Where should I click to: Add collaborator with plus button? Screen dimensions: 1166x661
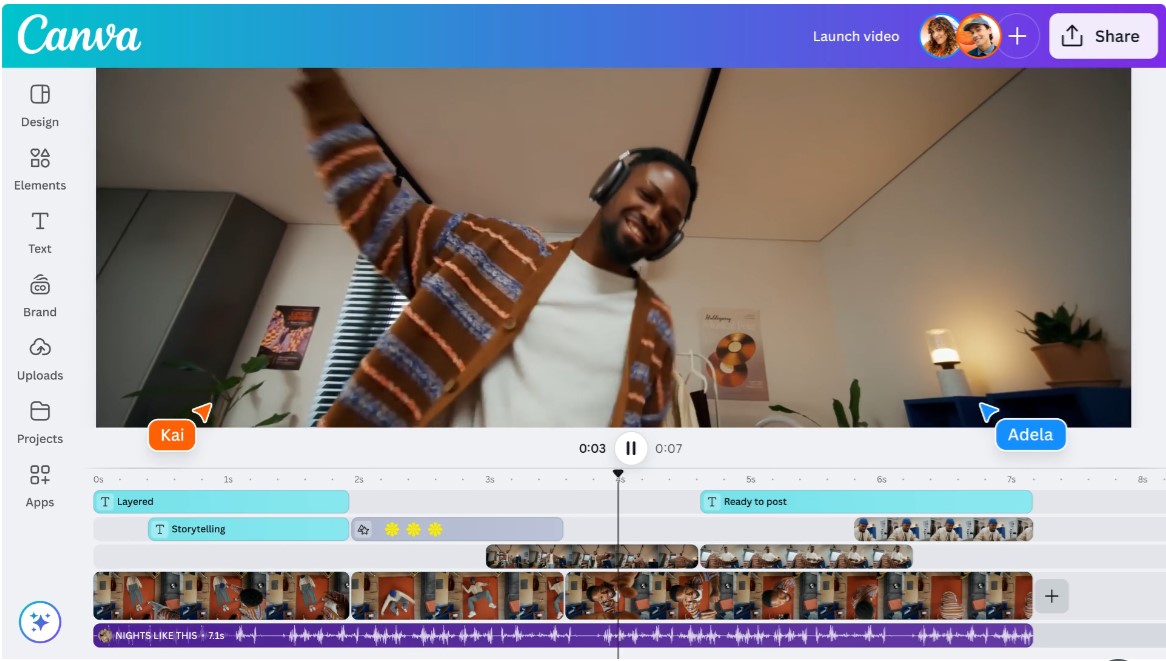[1017, 36]
